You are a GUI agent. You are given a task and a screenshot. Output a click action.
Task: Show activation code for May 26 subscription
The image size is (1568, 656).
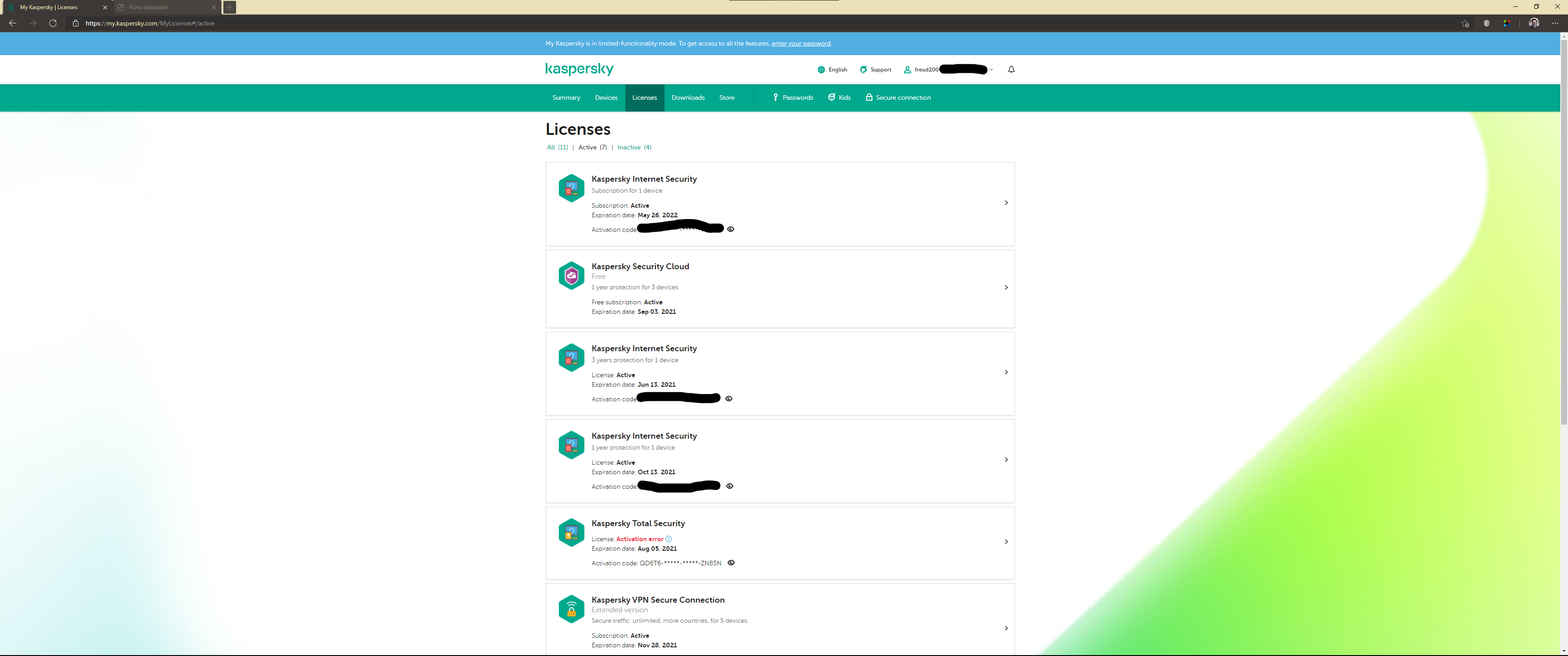pyautogui.click(x=731, y=230)
